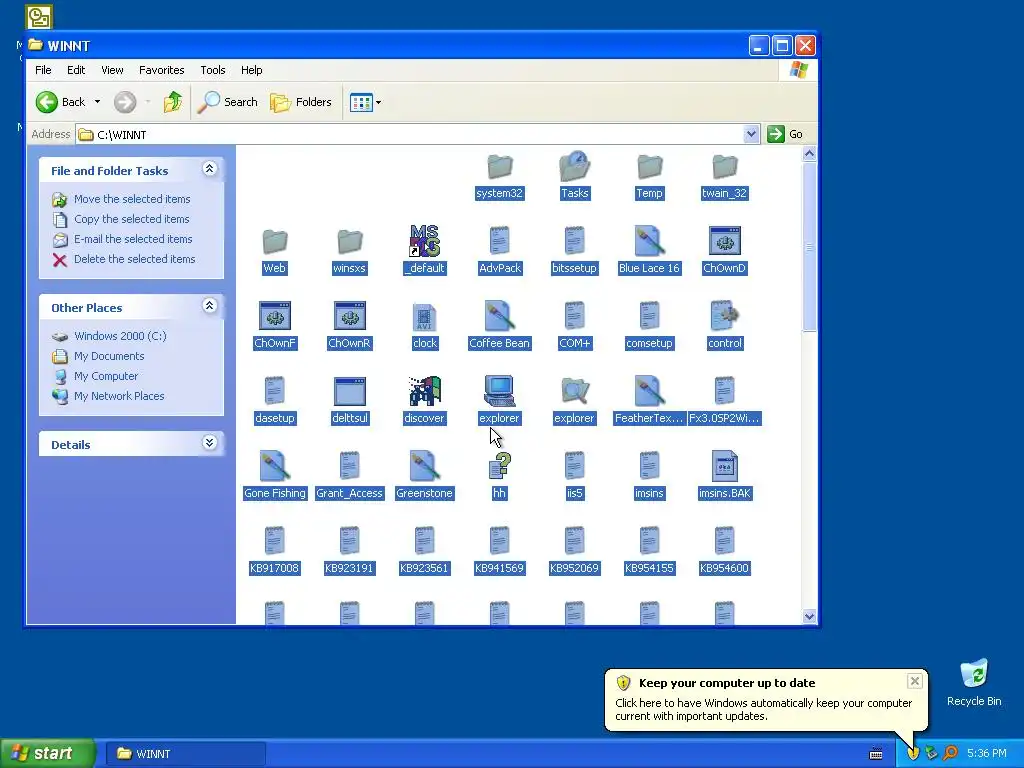Collapse the Other Places panel
This screenshot has height=768, width=1024.
point(210,306)
